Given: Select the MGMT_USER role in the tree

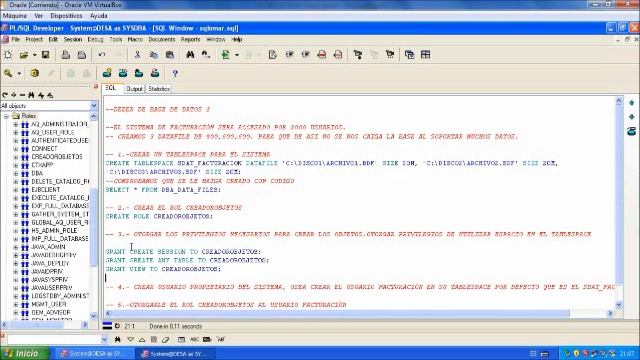Looking at the screenshot, I should (49, 304).
